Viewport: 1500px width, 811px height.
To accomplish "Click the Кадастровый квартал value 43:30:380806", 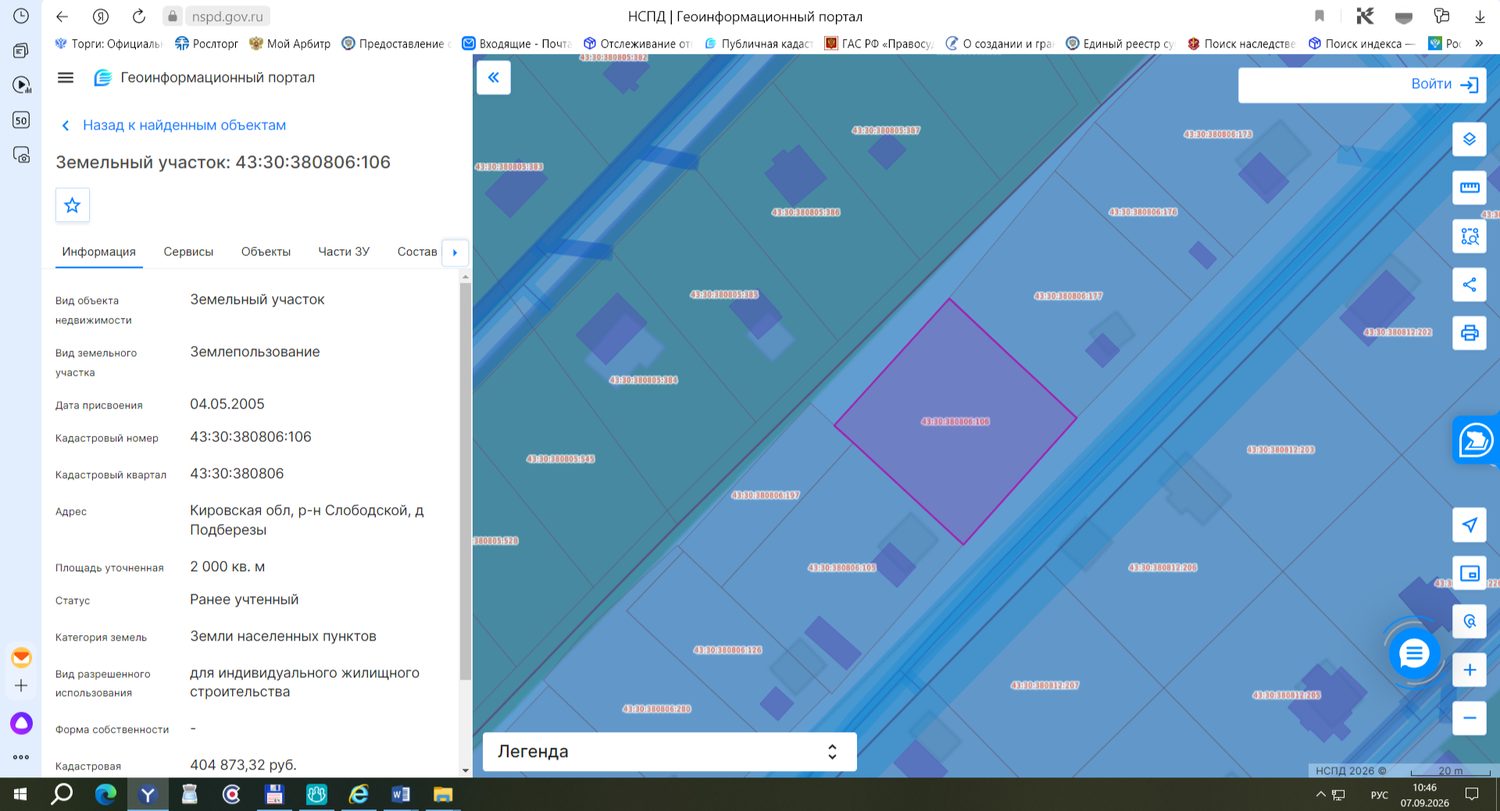I will click(237, 474).
